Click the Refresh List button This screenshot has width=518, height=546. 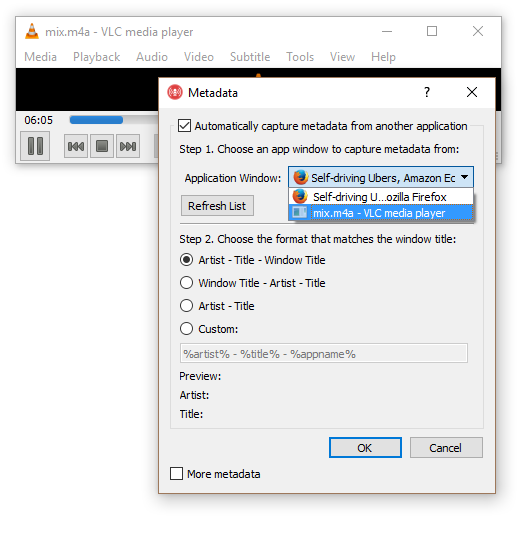(217, 206)
